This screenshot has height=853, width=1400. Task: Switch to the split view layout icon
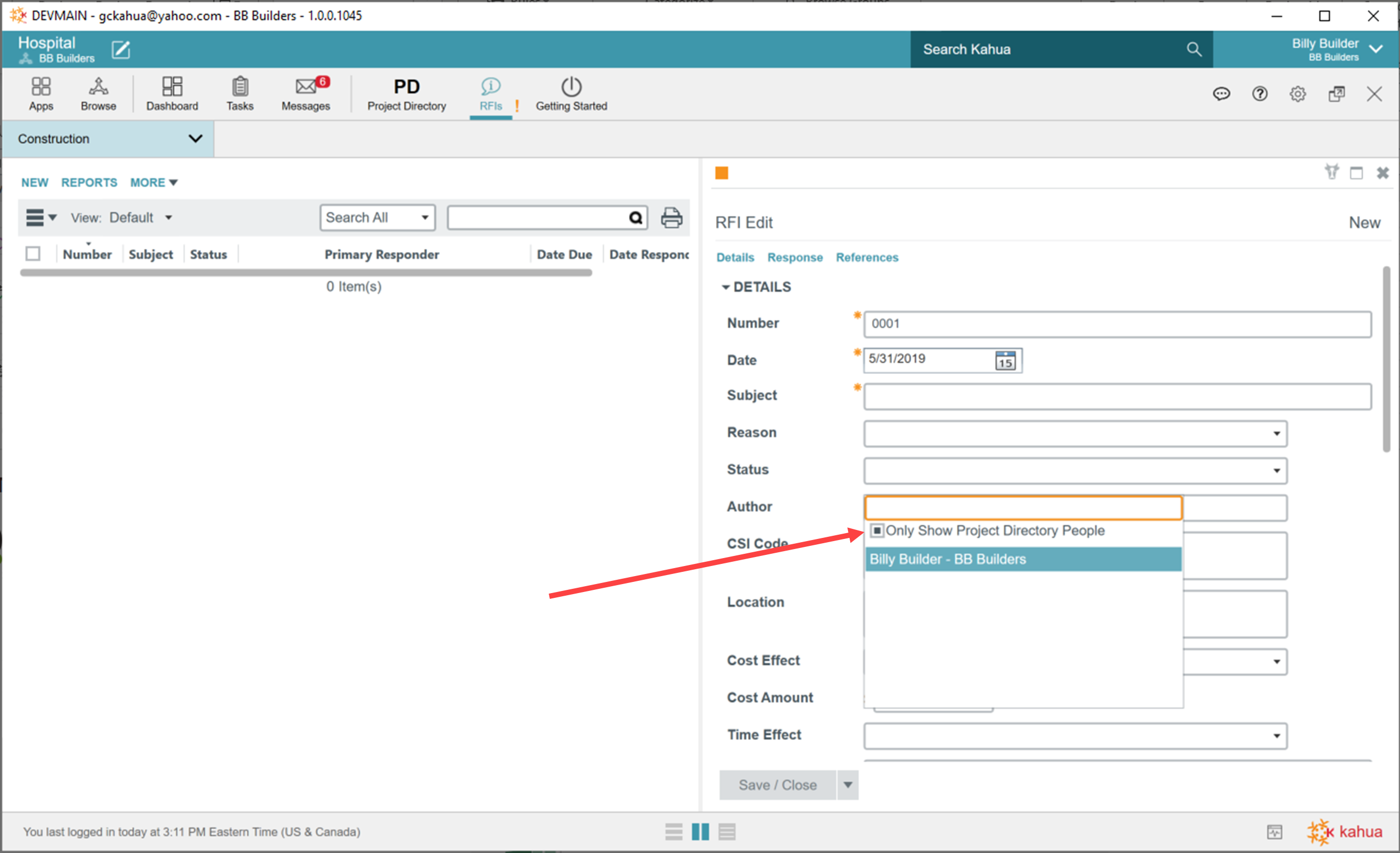(700, 832)
